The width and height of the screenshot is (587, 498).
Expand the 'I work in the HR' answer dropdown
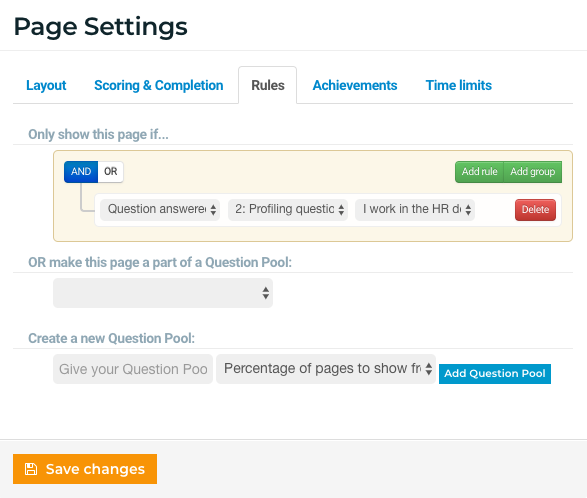pyautogui.click(x=415, y=209)
